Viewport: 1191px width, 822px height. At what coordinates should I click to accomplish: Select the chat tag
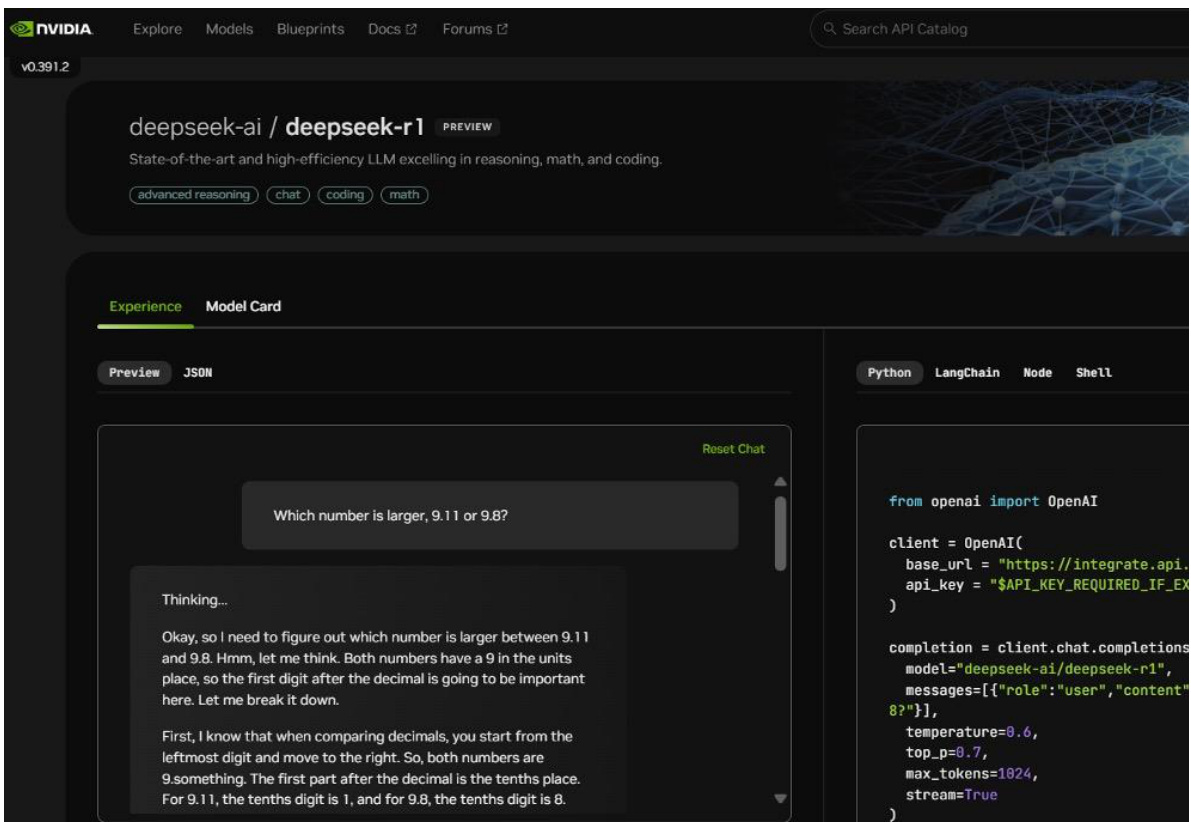[x=288, y=194]
